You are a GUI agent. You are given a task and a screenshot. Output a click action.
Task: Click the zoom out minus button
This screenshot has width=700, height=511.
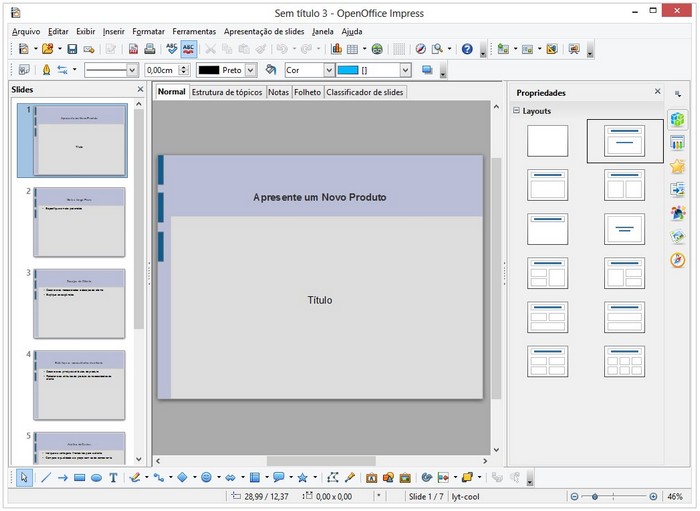click(575, 496)
